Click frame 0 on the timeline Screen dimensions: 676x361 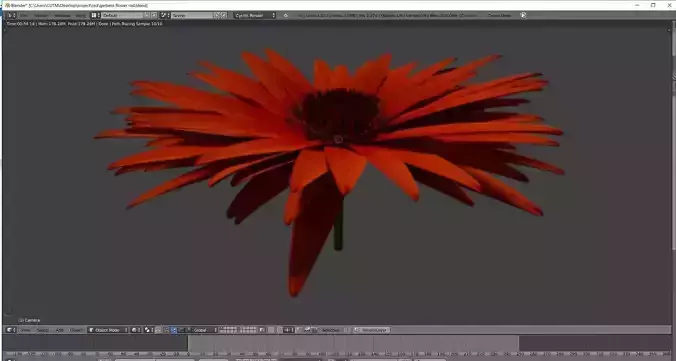(x=188, y=354)
